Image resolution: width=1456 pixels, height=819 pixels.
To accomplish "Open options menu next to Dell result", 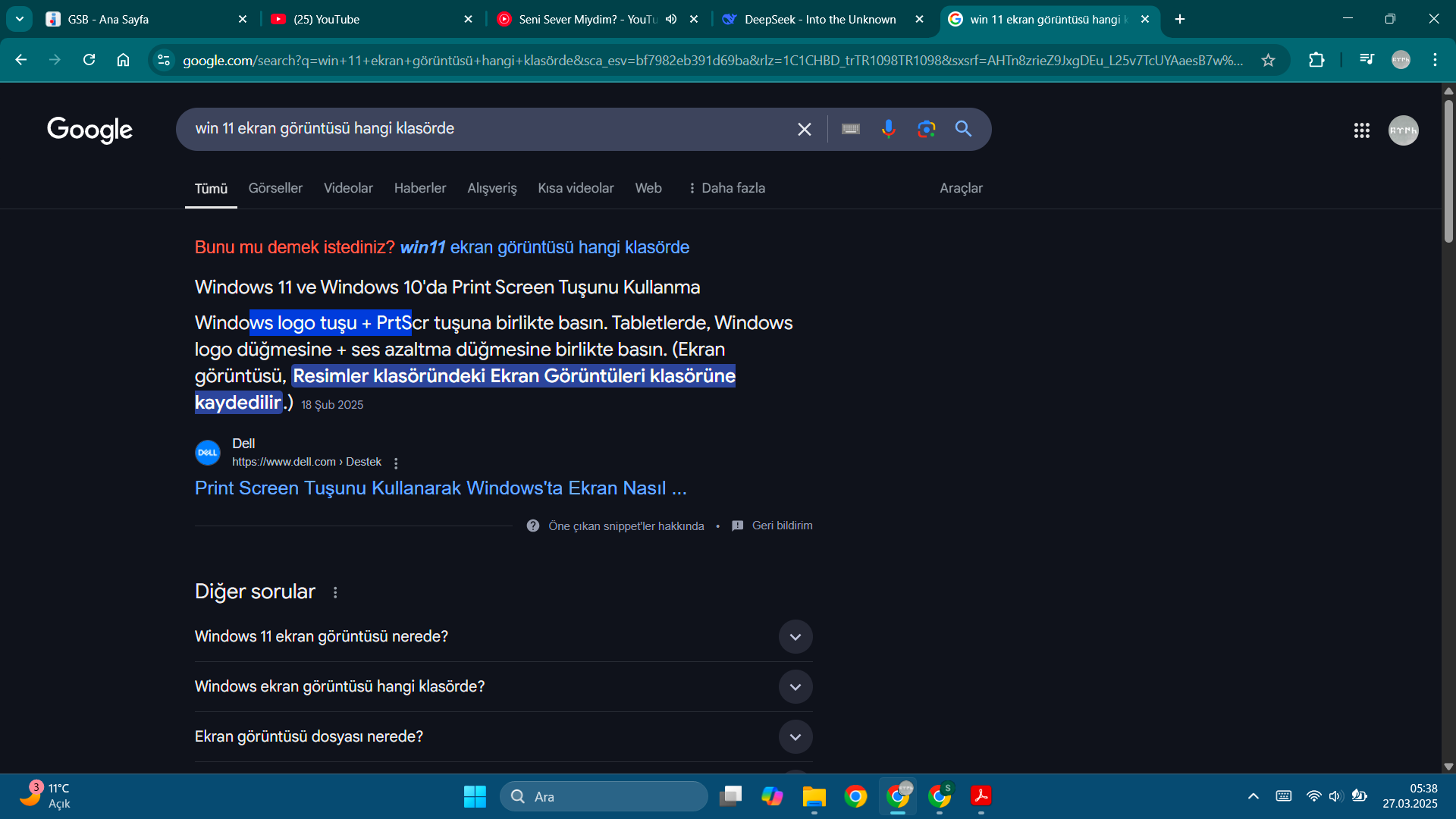I will (x=396, y=463).
